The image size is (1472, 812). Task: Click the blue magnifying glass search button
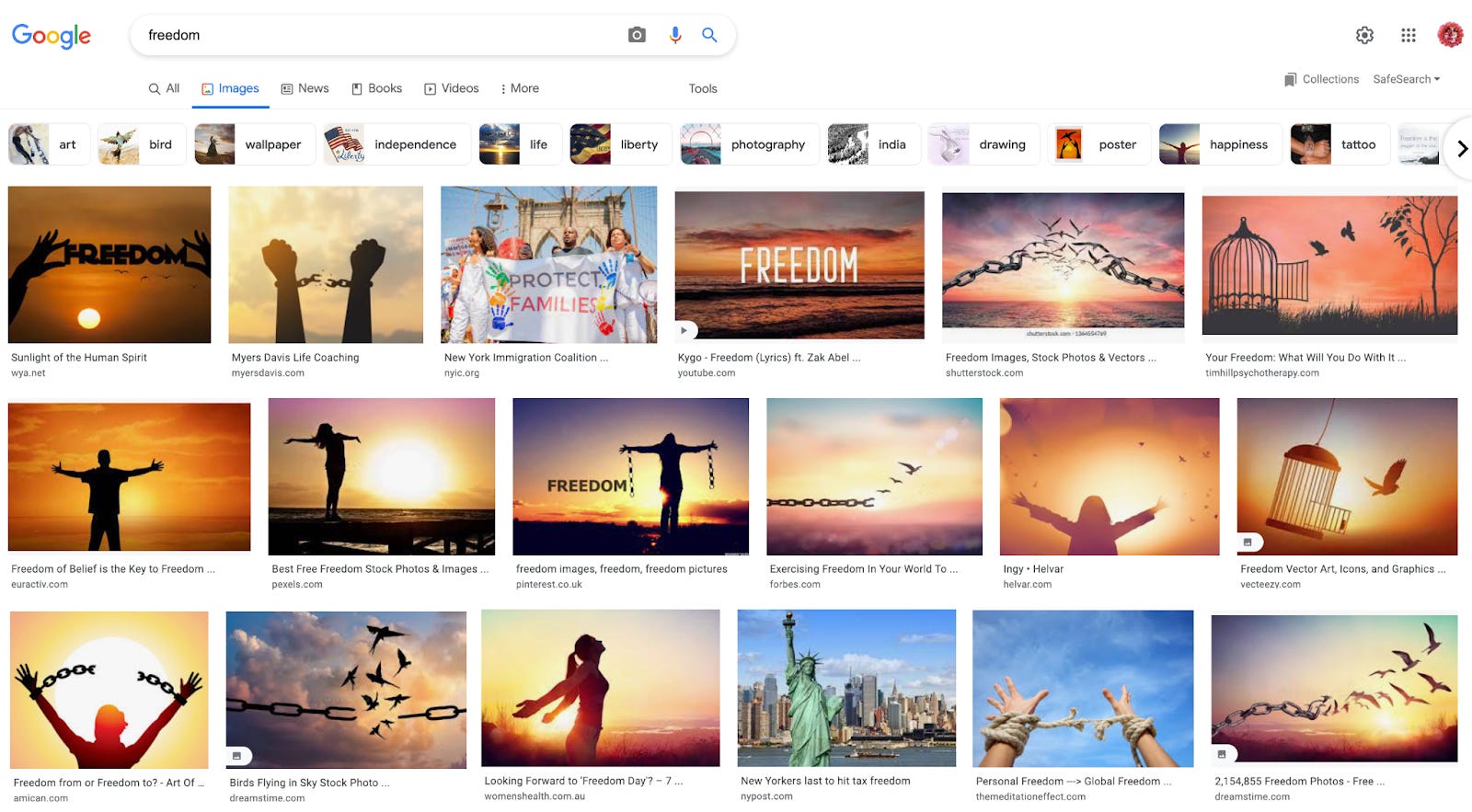pos(709,35)
